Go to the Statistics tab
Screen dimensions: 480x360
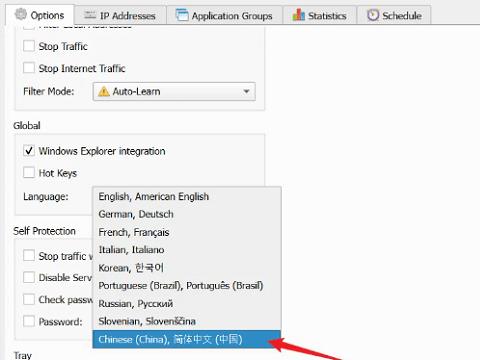pyautogui.click(x=320, y=15)
